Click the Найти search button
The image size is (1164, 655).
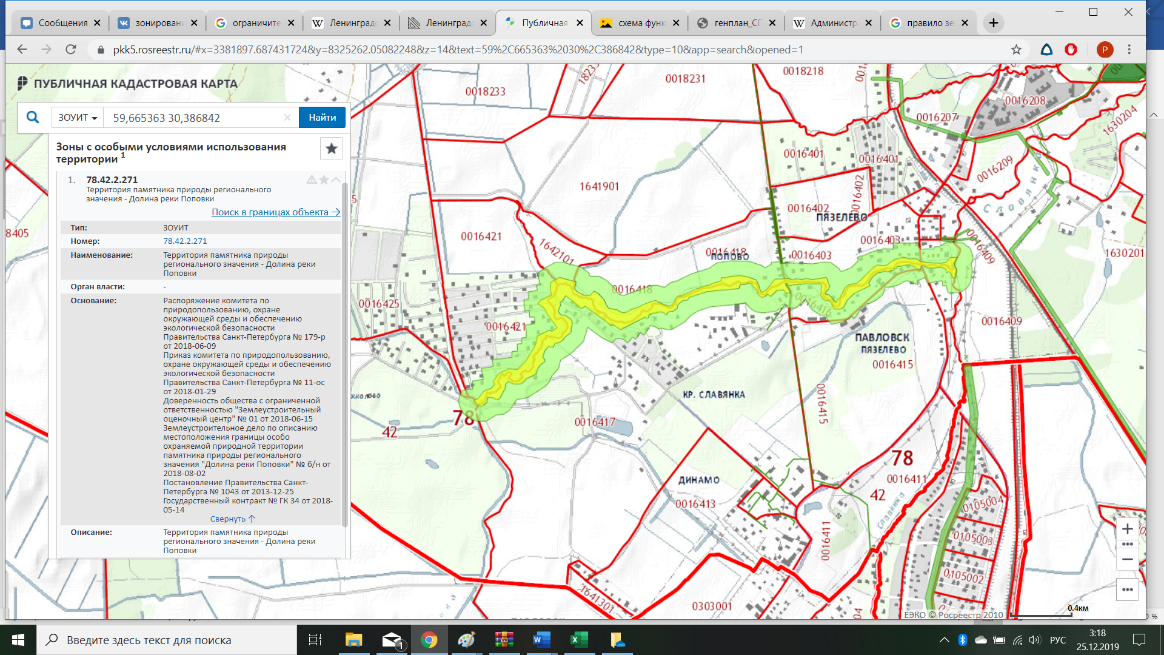(322, 117)
